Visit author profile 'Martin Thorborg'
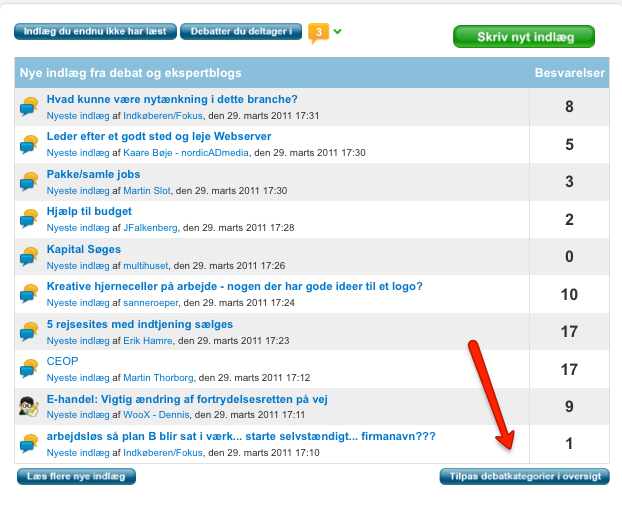The image size is (622, 505). [157, 378]
